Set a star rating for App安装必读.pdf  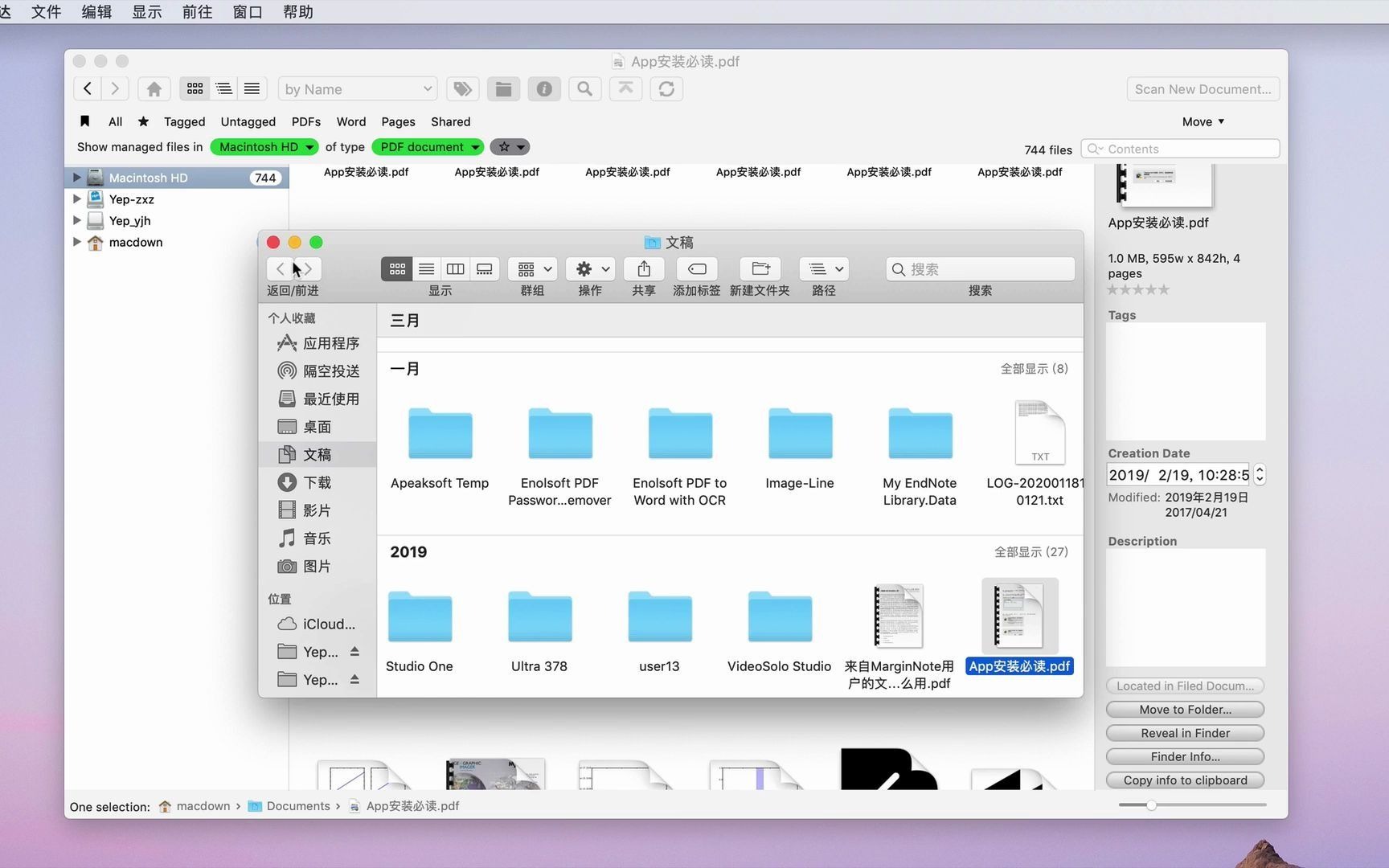[x=1137, y=289]
